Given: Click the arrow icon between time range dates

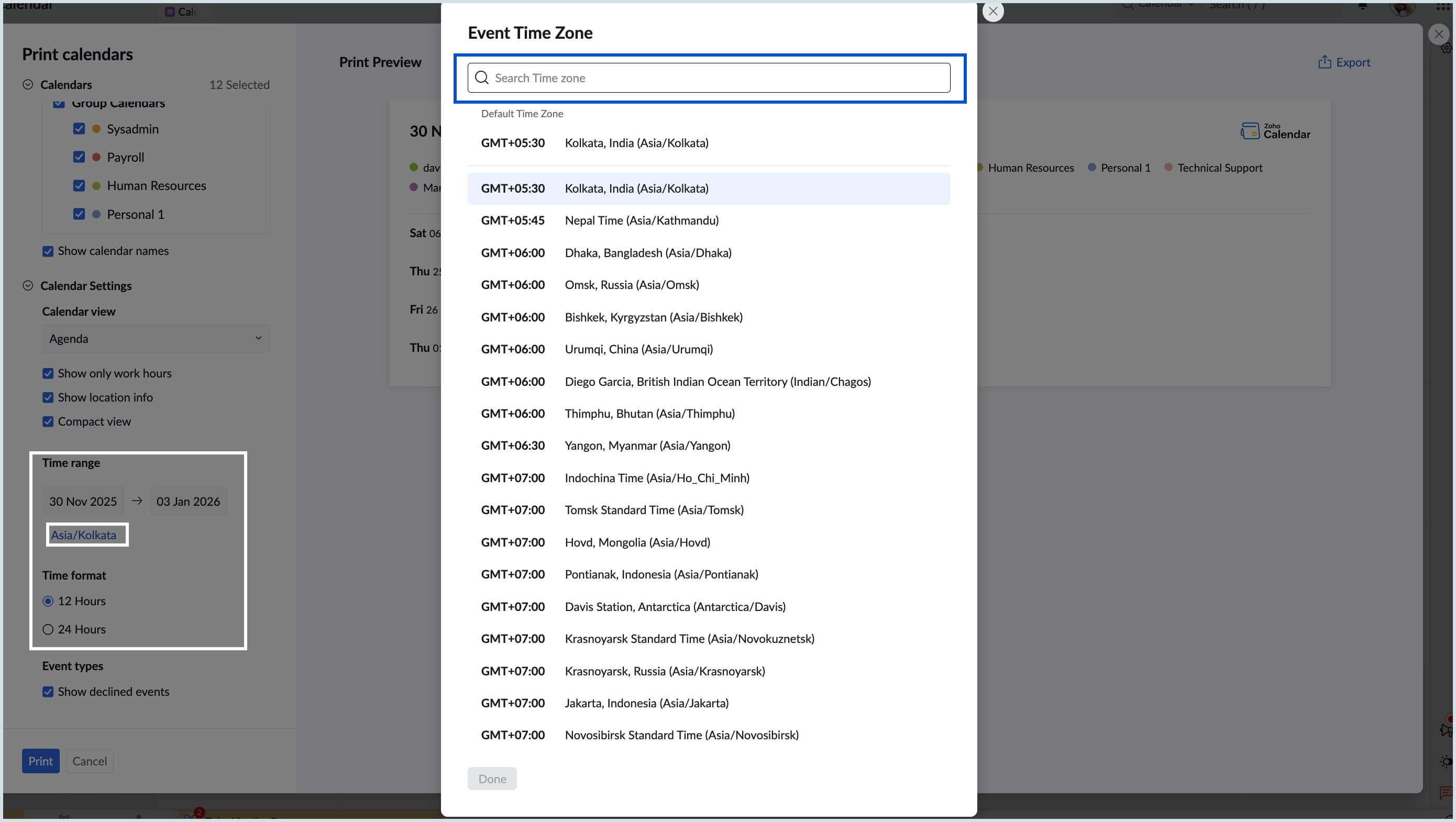Looking at the screenshot, I should click(x=137, y=501).
